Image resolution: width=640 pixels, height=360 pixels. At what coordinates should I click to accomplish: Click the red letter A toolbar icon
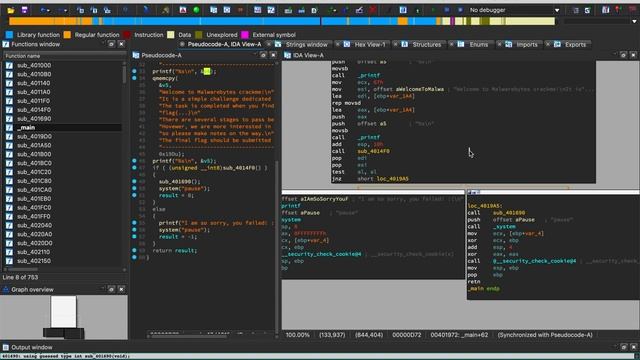[x=183, y=10]
